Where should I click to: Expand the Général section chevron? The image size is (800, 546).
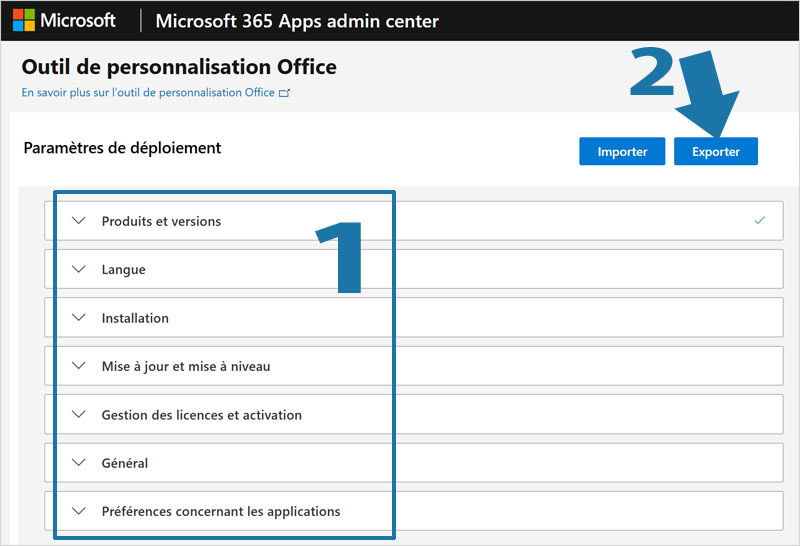click(x=80, y=463)
